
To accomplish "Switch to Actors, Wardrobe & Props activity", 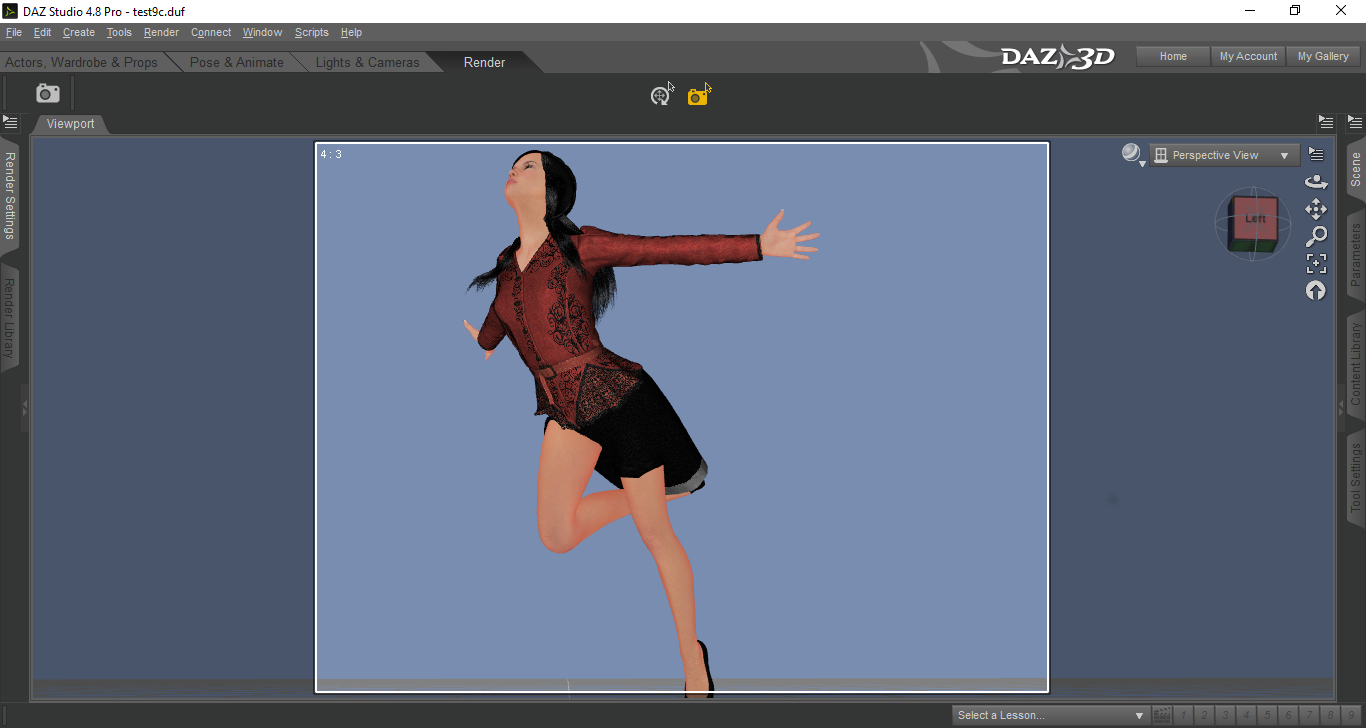I will coord(82,62).
